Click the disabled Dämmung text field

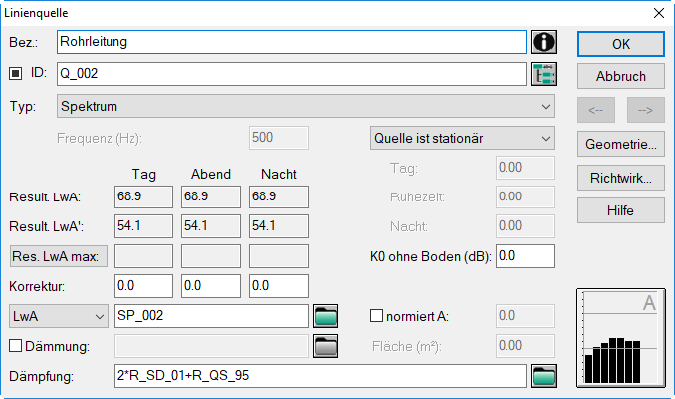point(211,346)
